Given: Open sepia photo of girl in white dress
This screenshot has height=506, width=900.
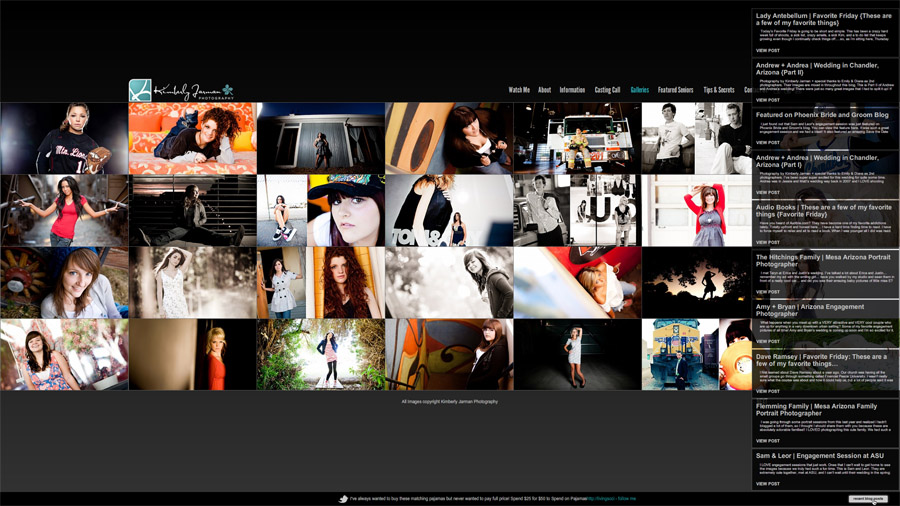Looking at the screenshot, I should point(193,283).
